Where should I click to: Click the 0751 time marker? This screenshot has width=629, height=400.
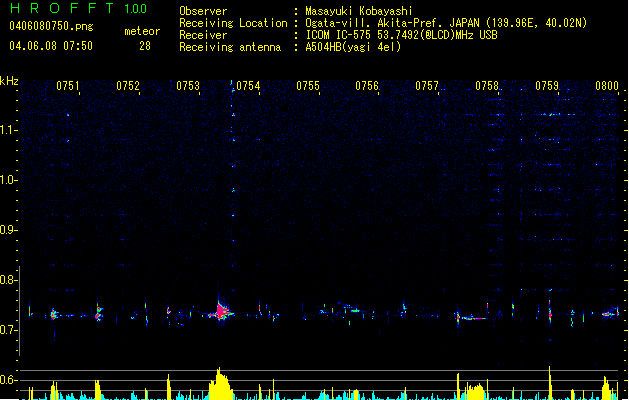pyautogui.click(x=68, y=86)
